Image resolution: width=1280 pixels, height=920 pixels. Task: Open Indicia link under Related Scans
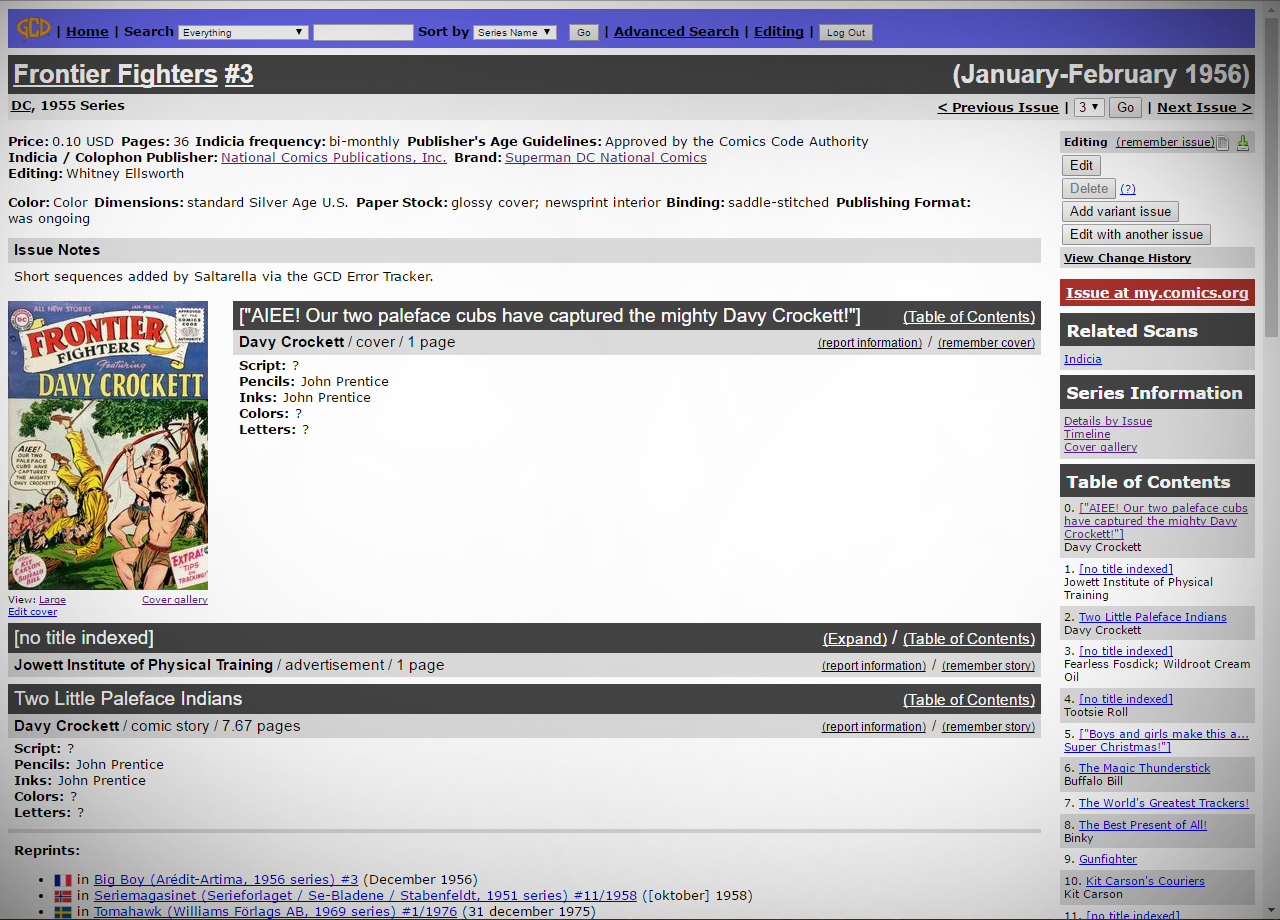pos(1083,359)
